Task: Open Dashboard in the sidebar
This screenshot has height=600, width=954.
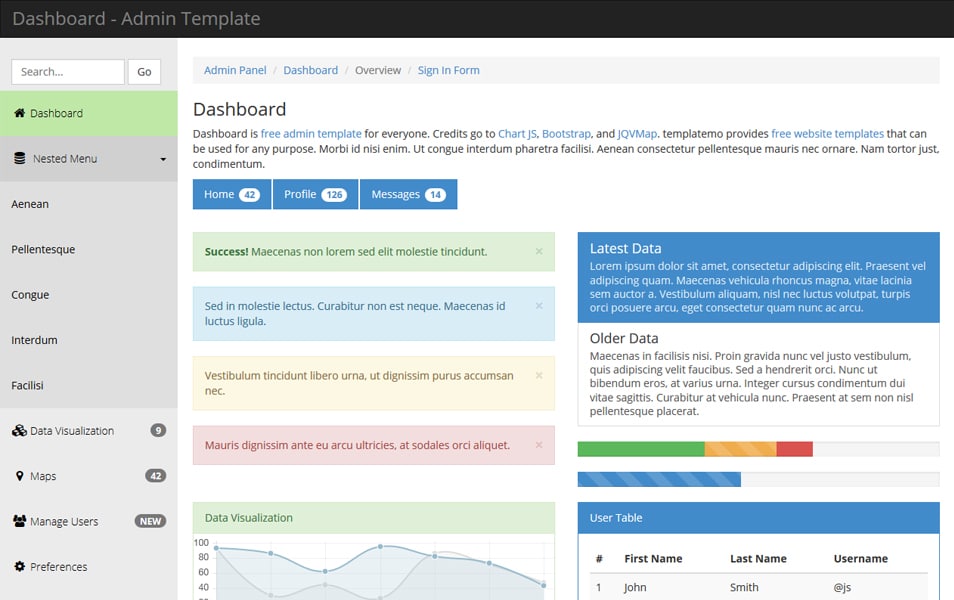Action: click(x=89, y=113)
